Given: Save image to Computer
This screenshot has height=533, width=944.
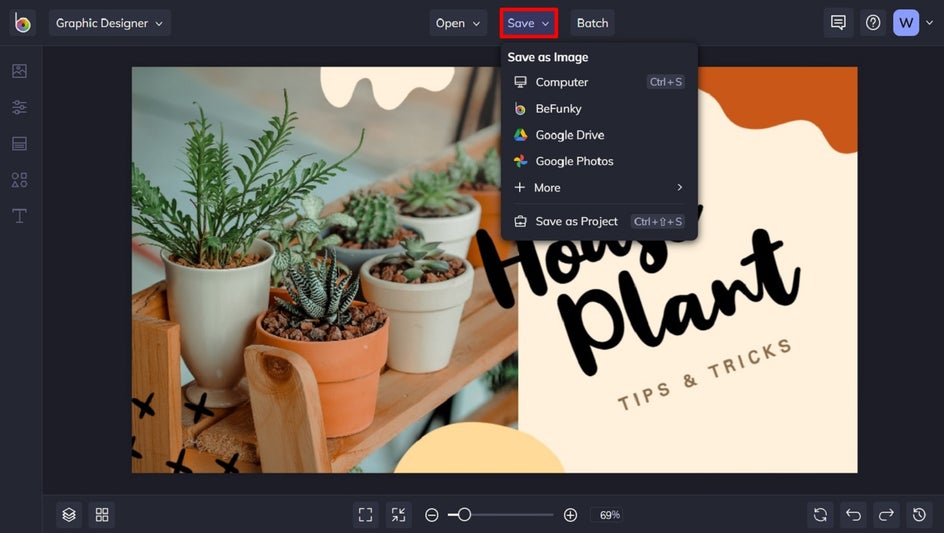Looking at the screenshot, I should 599,82.
